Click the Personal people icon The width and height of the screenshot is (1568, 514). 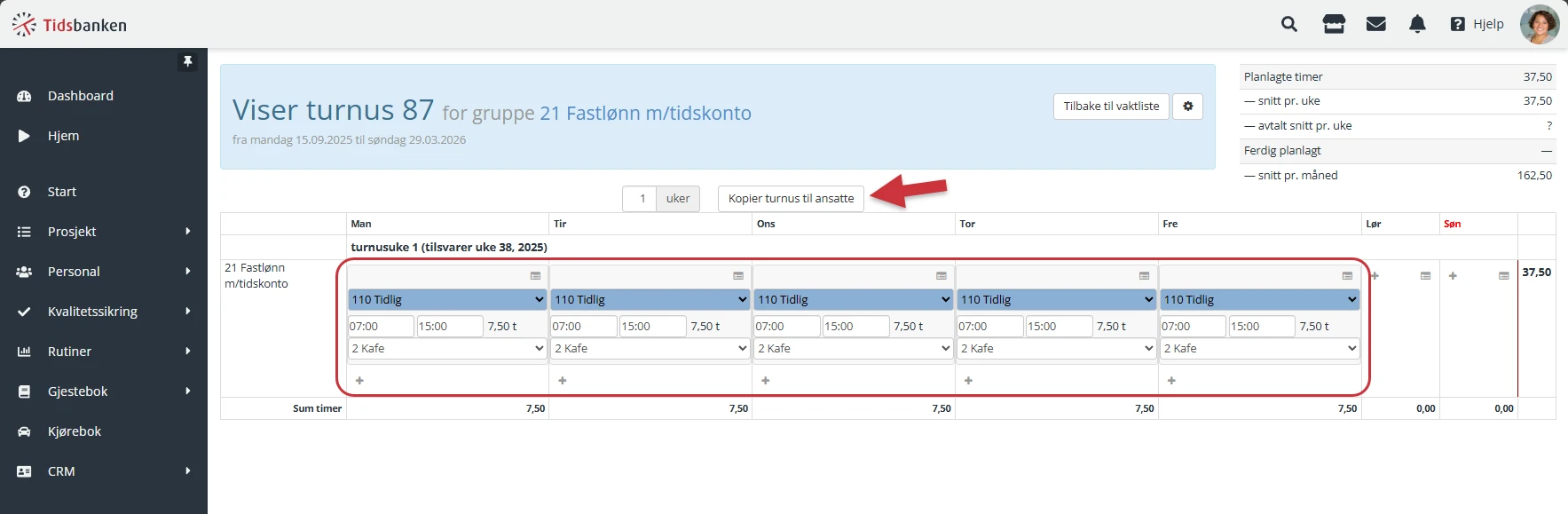coord(24,272)
